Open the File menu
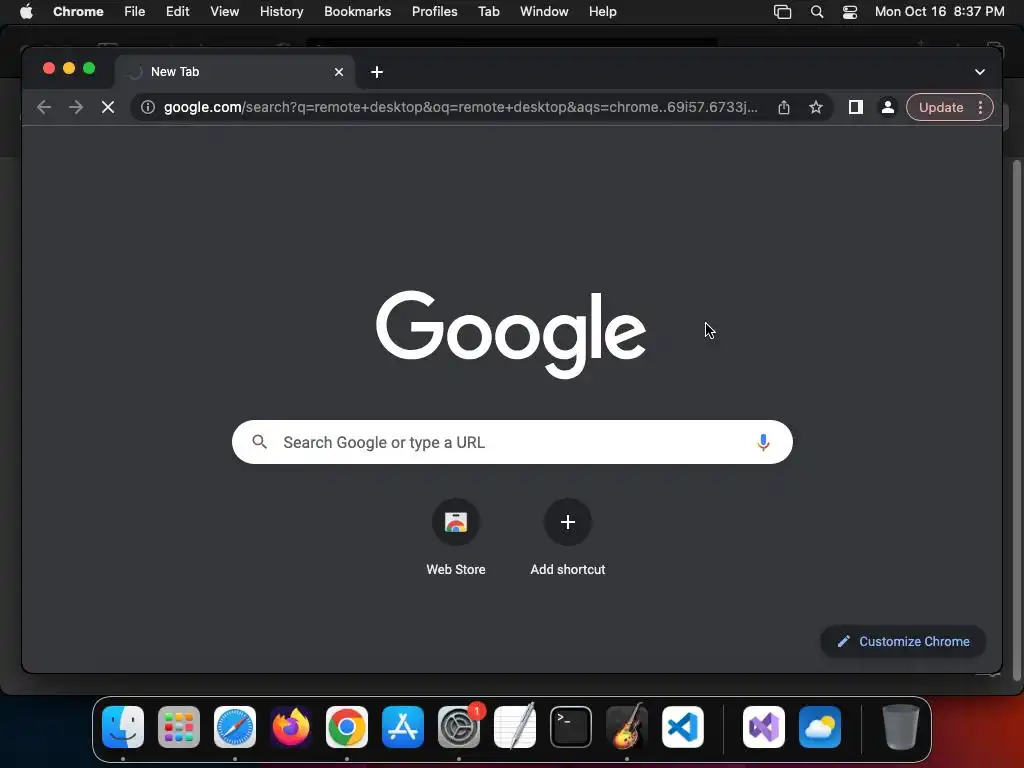The width and height of the screenshot is (1024, 768). (x=135, y=11)
